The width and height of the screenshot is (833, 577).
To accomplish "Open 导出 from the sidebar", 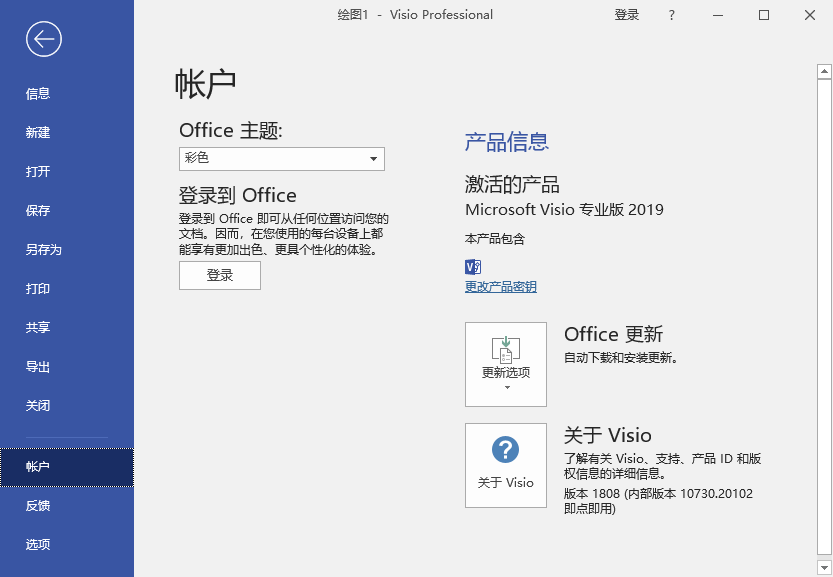I will tap(38, 367).
